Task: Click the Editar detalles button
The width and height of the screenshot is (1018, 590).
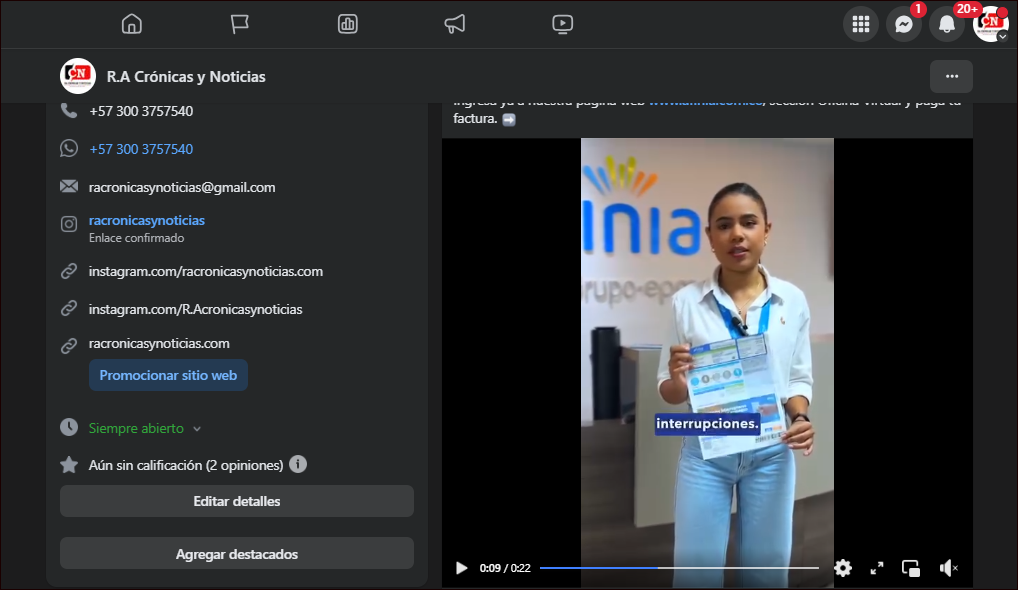Action: tap(237, 501)
